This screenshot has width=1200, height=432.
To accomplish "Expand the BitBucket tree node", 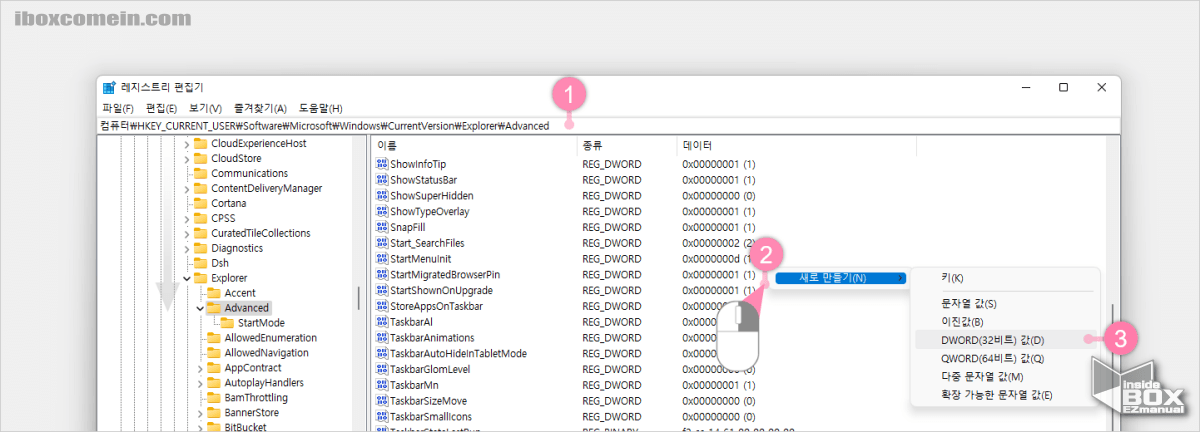I will pyautogui.click(x=199, y=428).
